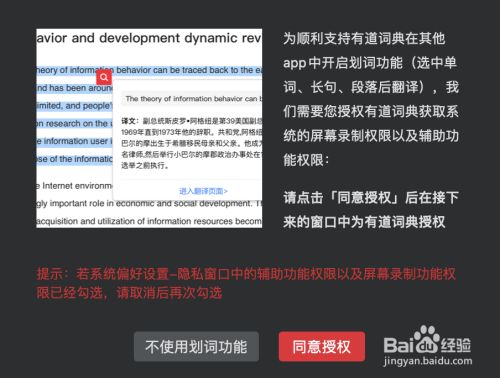Click the source text field 'The theory of information behavior'

pos(192,99)
